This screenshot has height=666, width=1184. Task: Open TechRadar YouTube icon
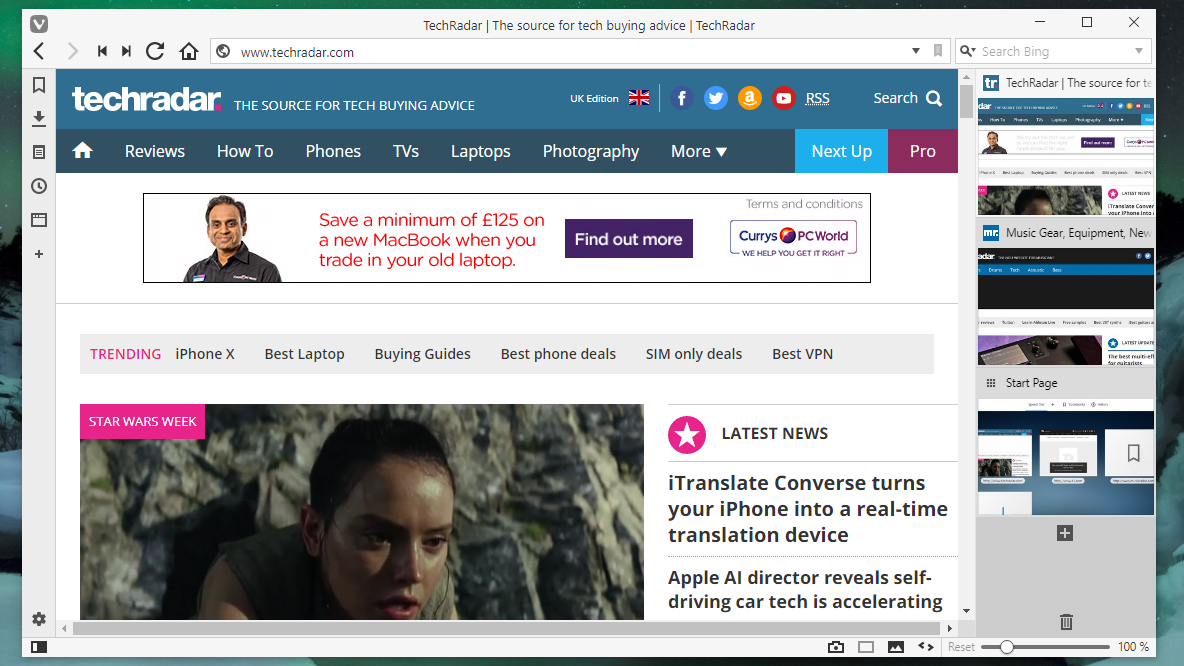coord(783,98)
